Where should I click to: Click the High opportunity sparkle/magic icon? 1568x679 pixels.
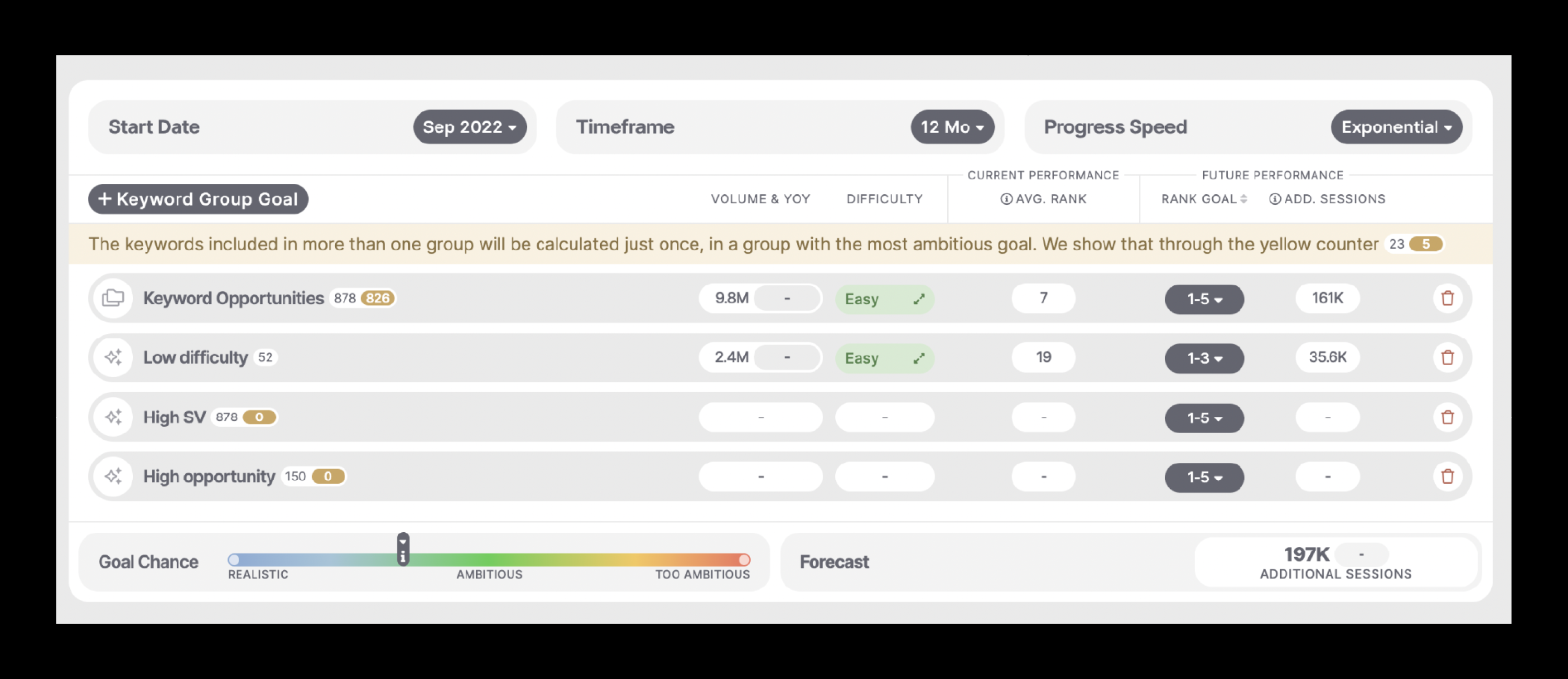(x=112, y=476)
